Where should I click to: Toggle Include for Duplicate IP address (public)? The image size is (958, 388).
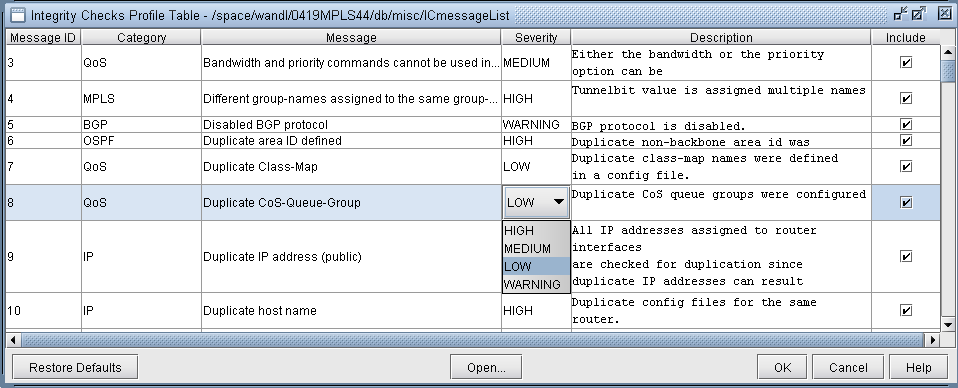(905, 257)
